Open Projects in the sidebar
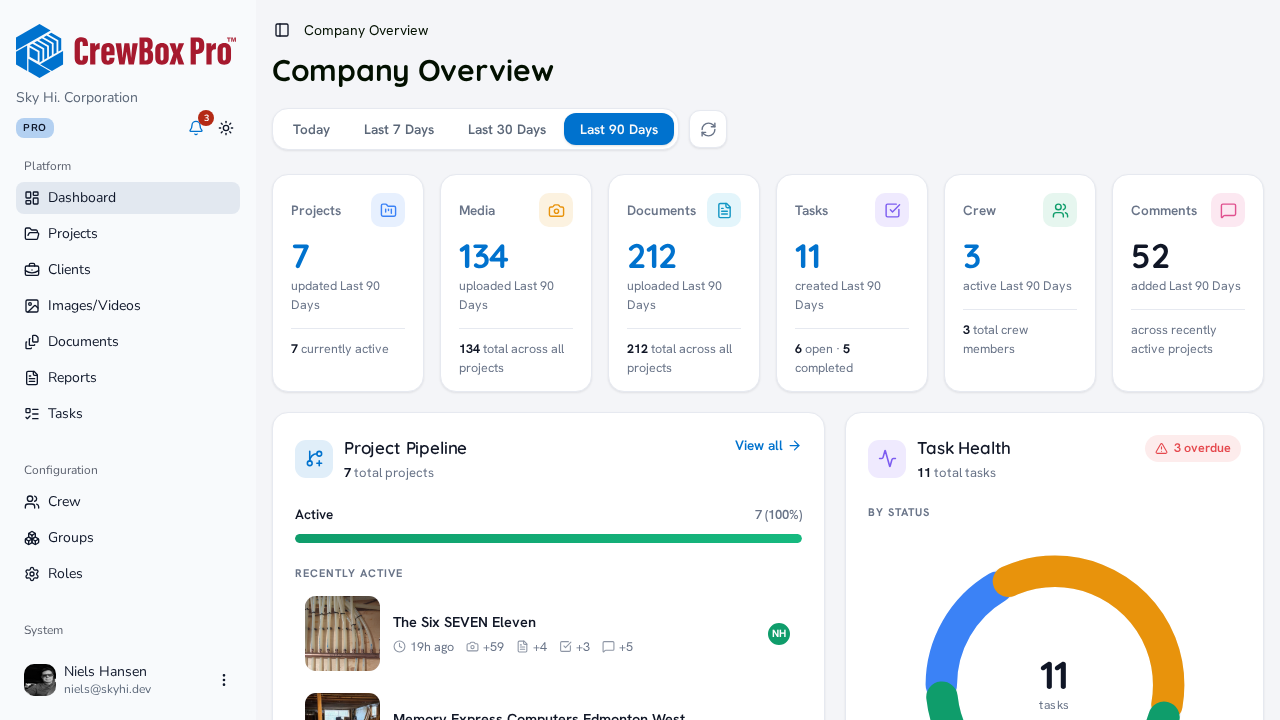The image size is (1280, 720). (x=128, y=234)
